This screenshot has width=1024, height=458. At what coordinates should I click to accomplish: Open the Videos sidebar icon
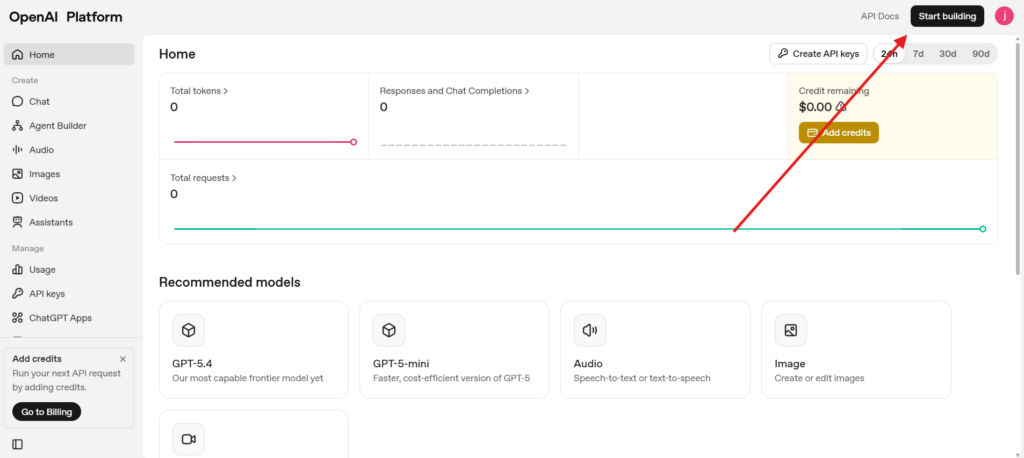click(x=18, y=198)
